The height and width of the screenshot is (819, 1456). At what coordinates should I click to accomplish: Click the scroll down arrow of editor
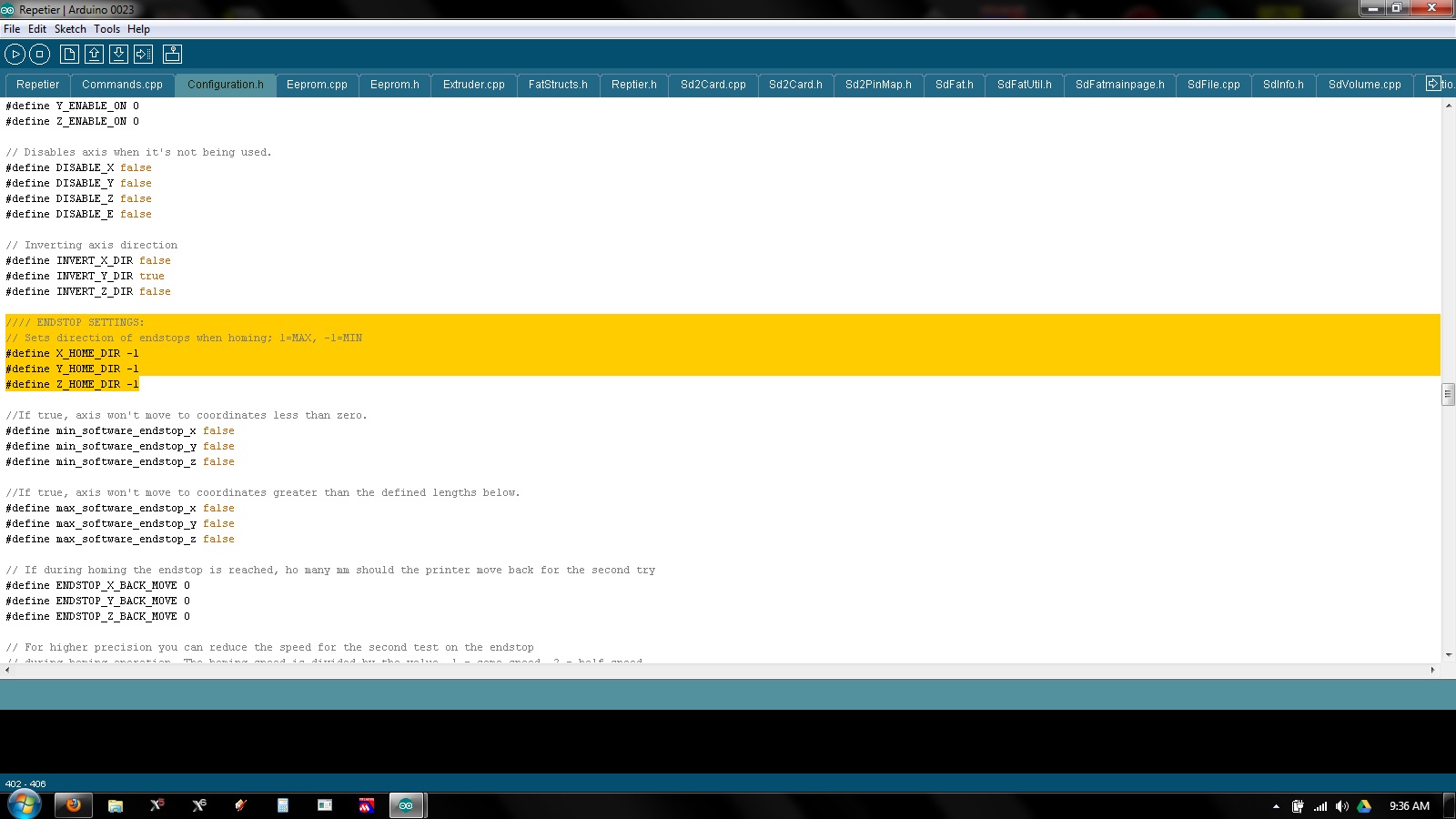1448,654
